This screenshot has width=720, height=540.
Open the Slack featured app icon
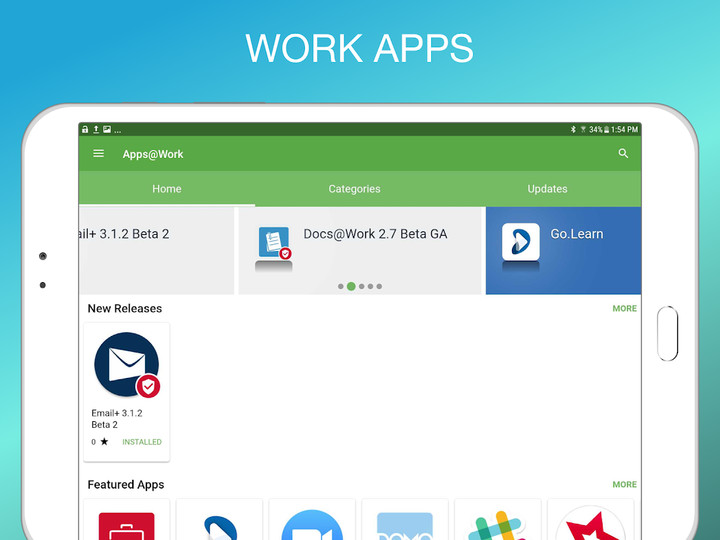click(x=497, y=526)
